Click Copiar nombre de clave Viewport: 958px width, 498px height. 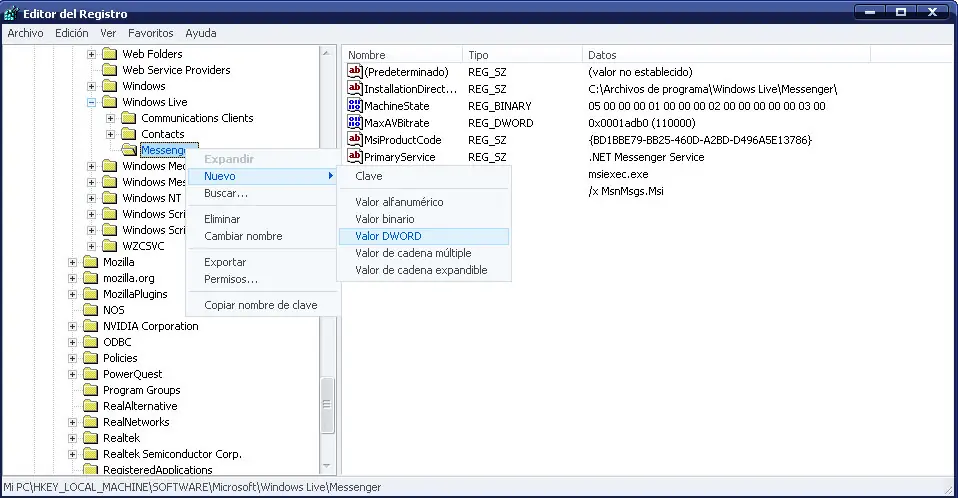pyautogui.click(x=262, y=305)
